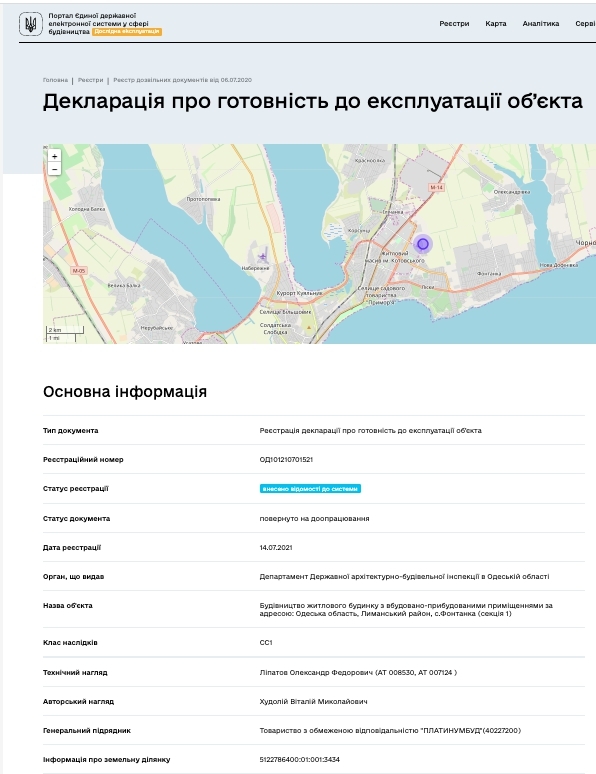Zoom out the map with minus button
The width and height of the screenshot is (596, 774).
(x=54, y=169)
